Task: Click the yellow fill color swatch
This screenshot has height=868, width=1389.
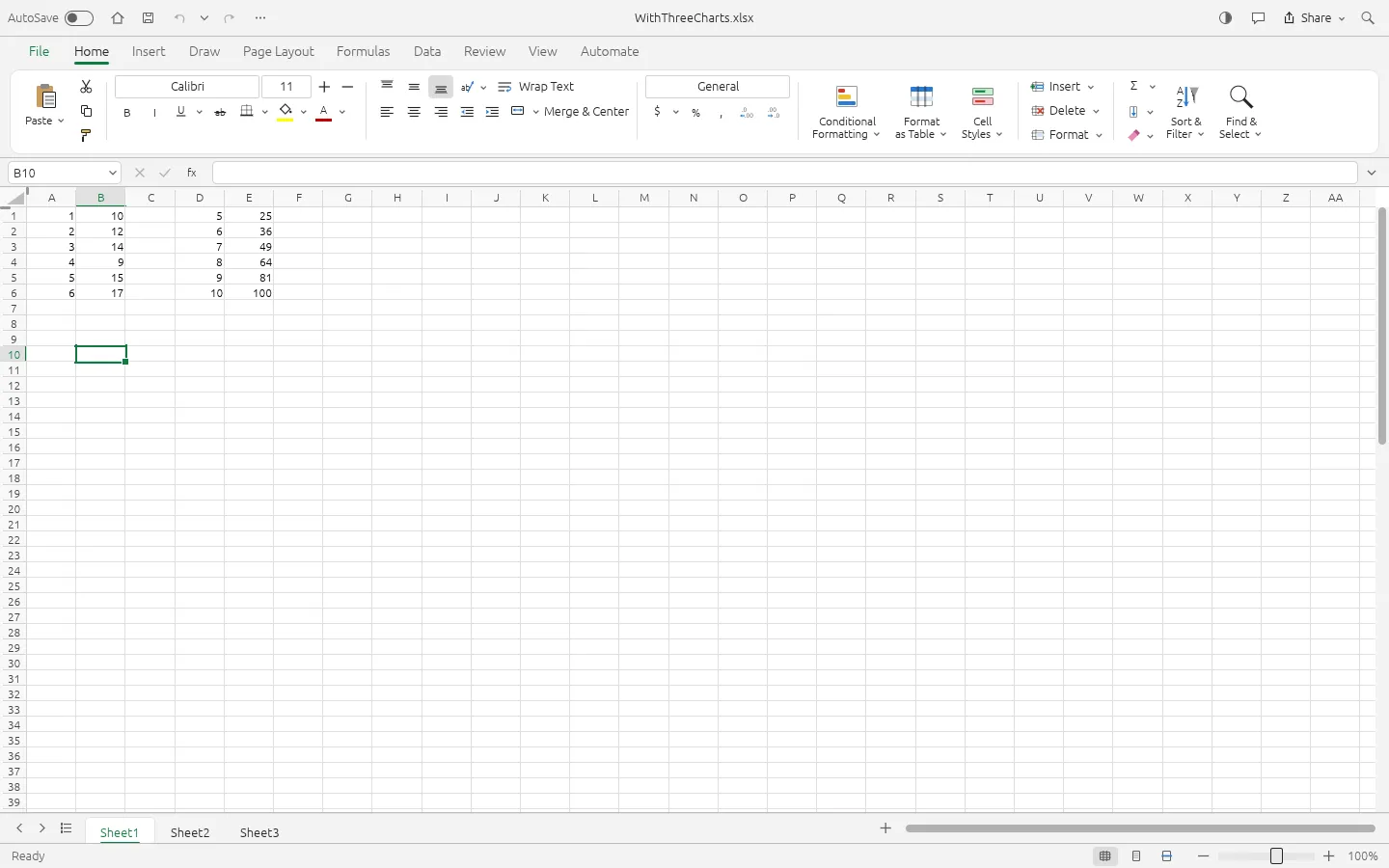Action: point(286,112)
